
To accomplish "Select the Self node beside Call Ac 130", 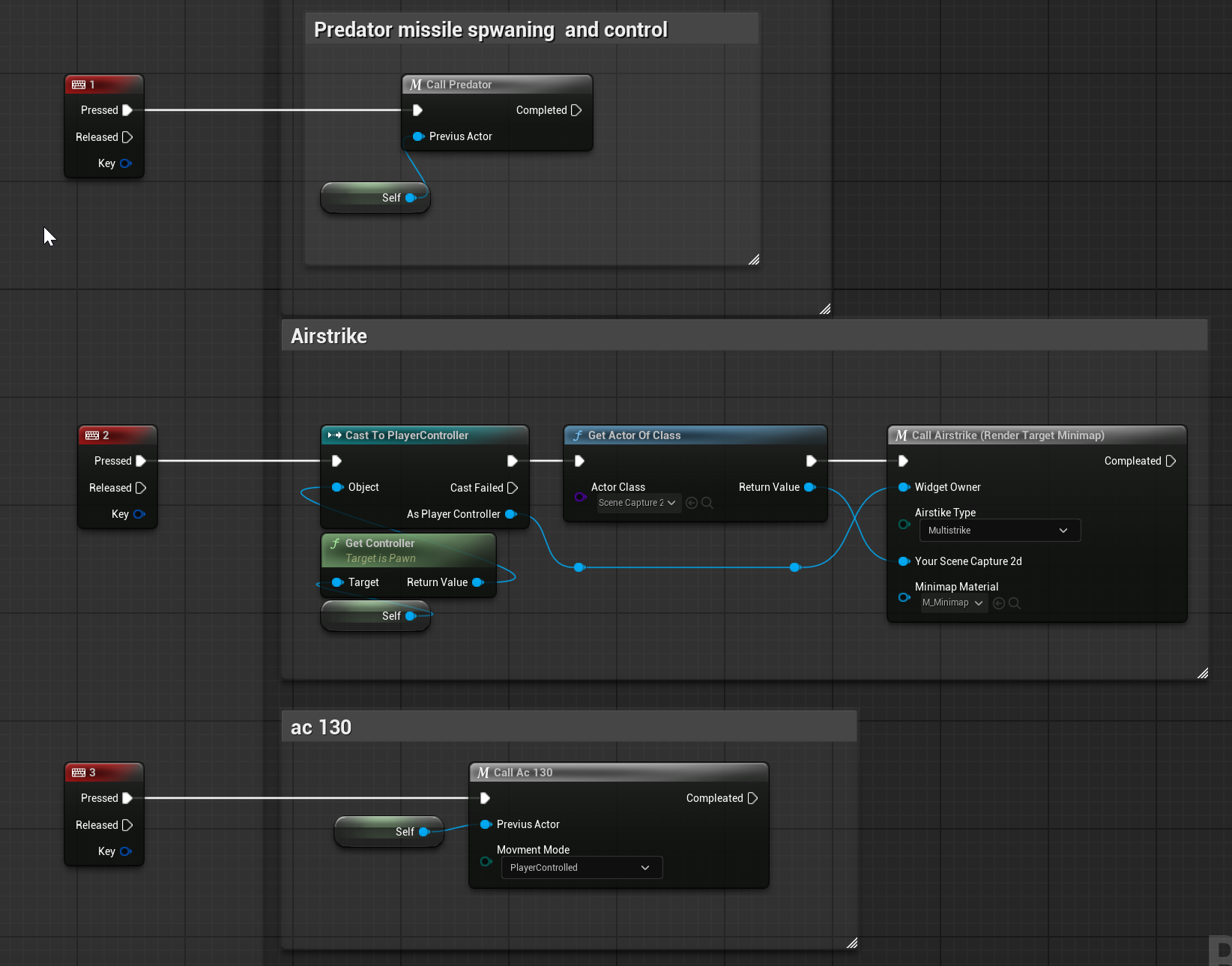I will click(x=389, y=832).
